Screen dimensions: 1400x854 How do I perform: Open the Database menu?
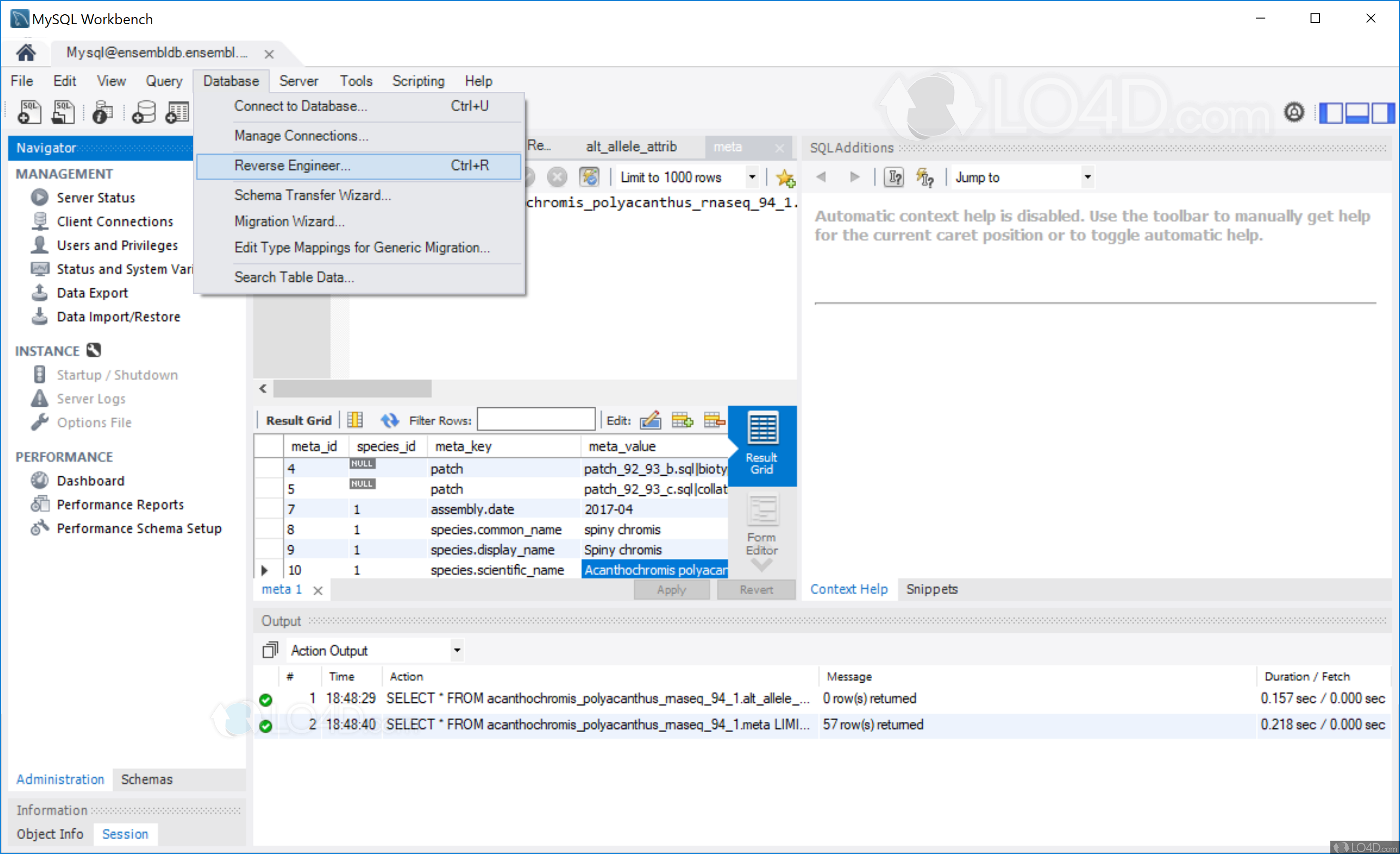click(x=231, y=81)
